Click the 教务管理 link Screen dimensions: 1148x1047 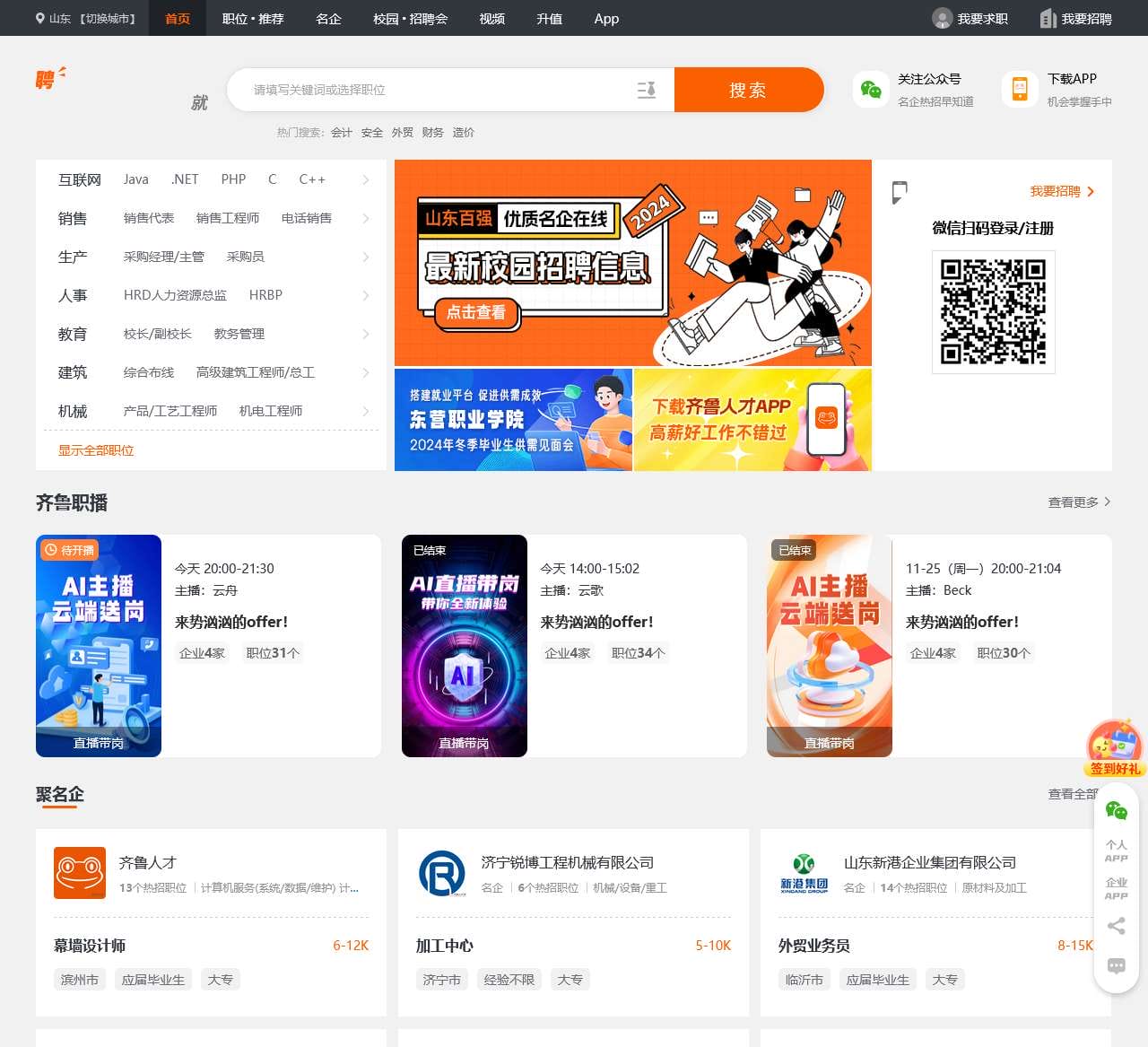tap(239, 334)
